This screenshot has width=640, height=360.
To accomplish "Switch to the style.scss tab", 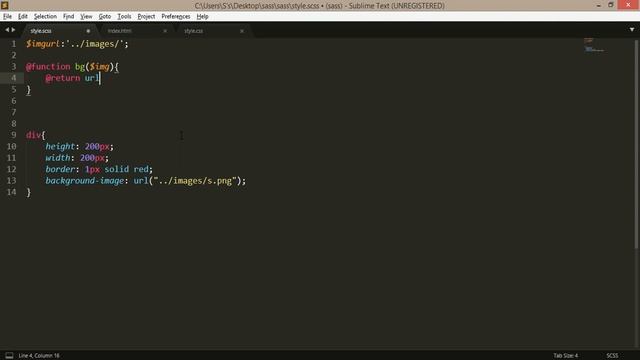I will pos(41,31).
